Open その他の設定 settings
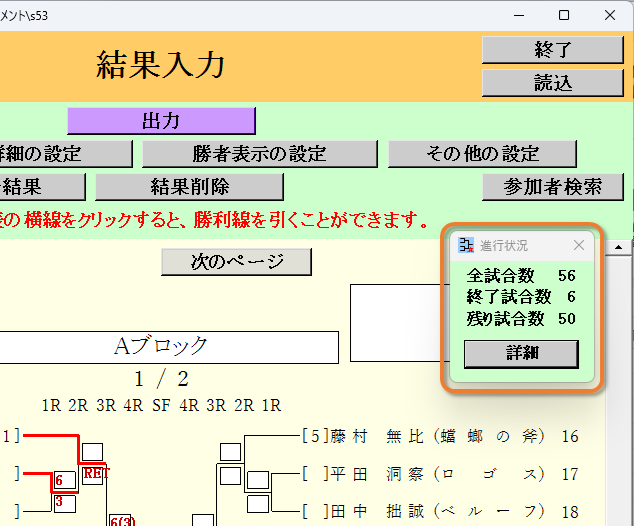 pyautogui.click(x=482, y=154)
